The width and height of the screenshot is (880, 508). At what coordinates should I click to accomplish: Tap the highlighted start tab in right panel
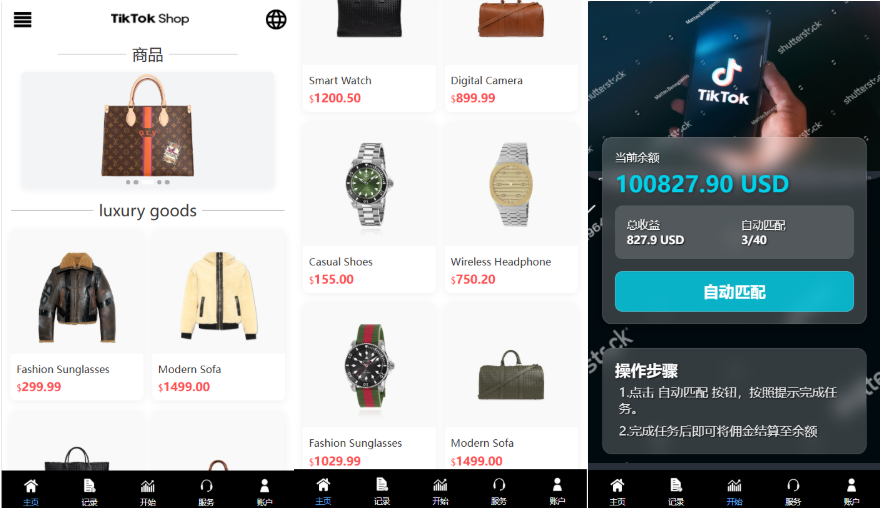point(734,491)
